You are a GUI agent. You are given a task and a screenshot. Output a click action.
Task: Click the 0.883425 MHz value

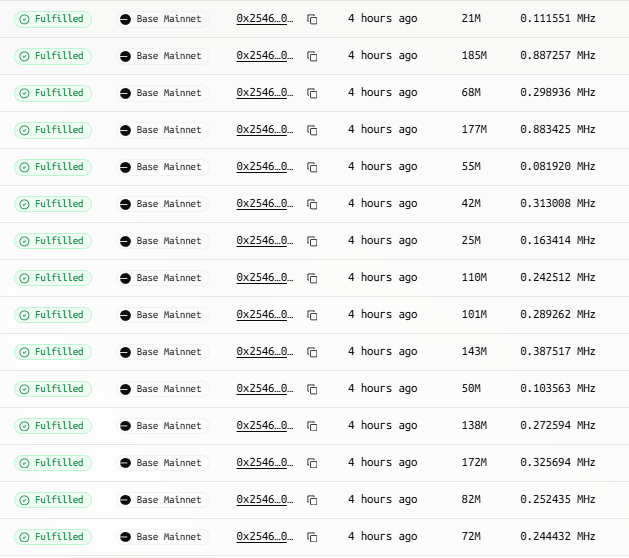(x=558, y=130)
